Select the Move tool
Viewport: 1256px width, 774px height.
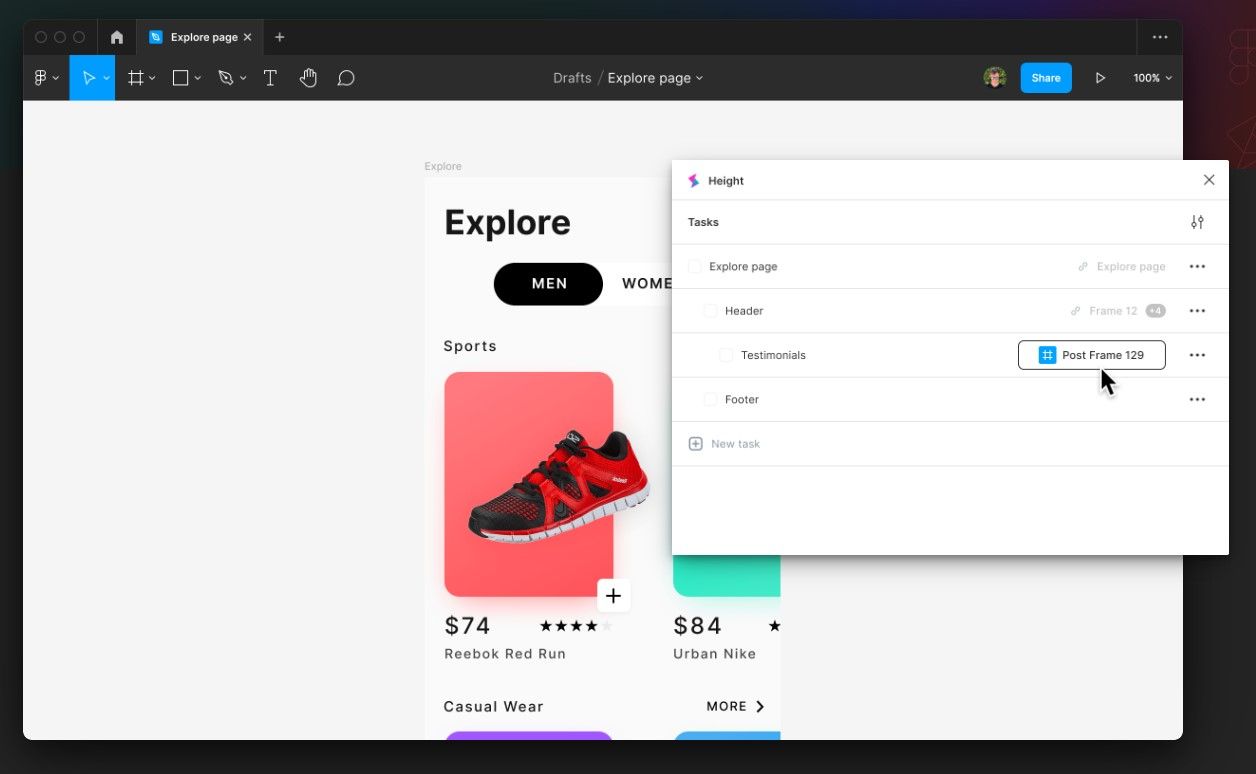point(90,77)
